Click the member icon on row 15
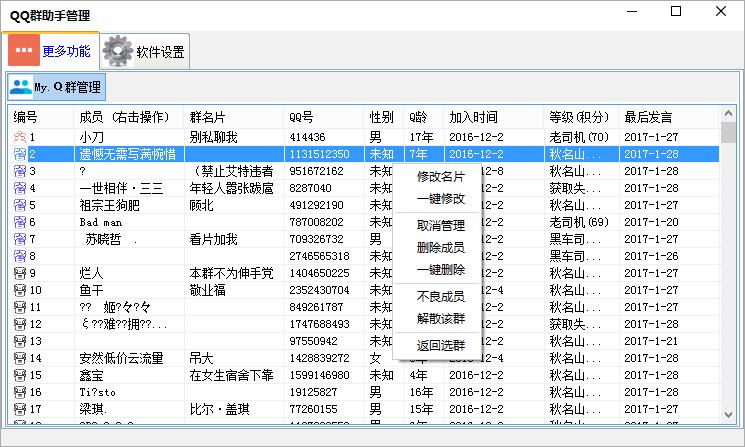 pos(19,375)
